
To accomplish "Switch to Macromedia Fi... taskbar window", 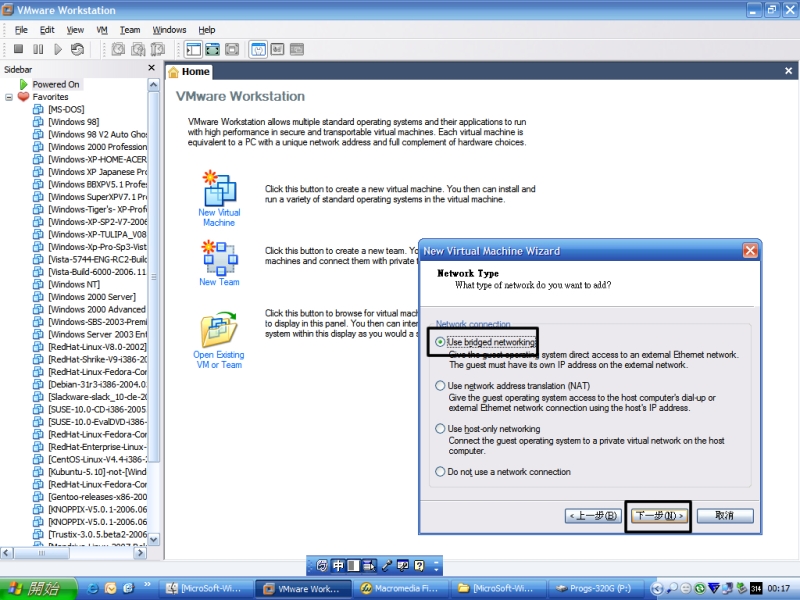I will (399, 588).
